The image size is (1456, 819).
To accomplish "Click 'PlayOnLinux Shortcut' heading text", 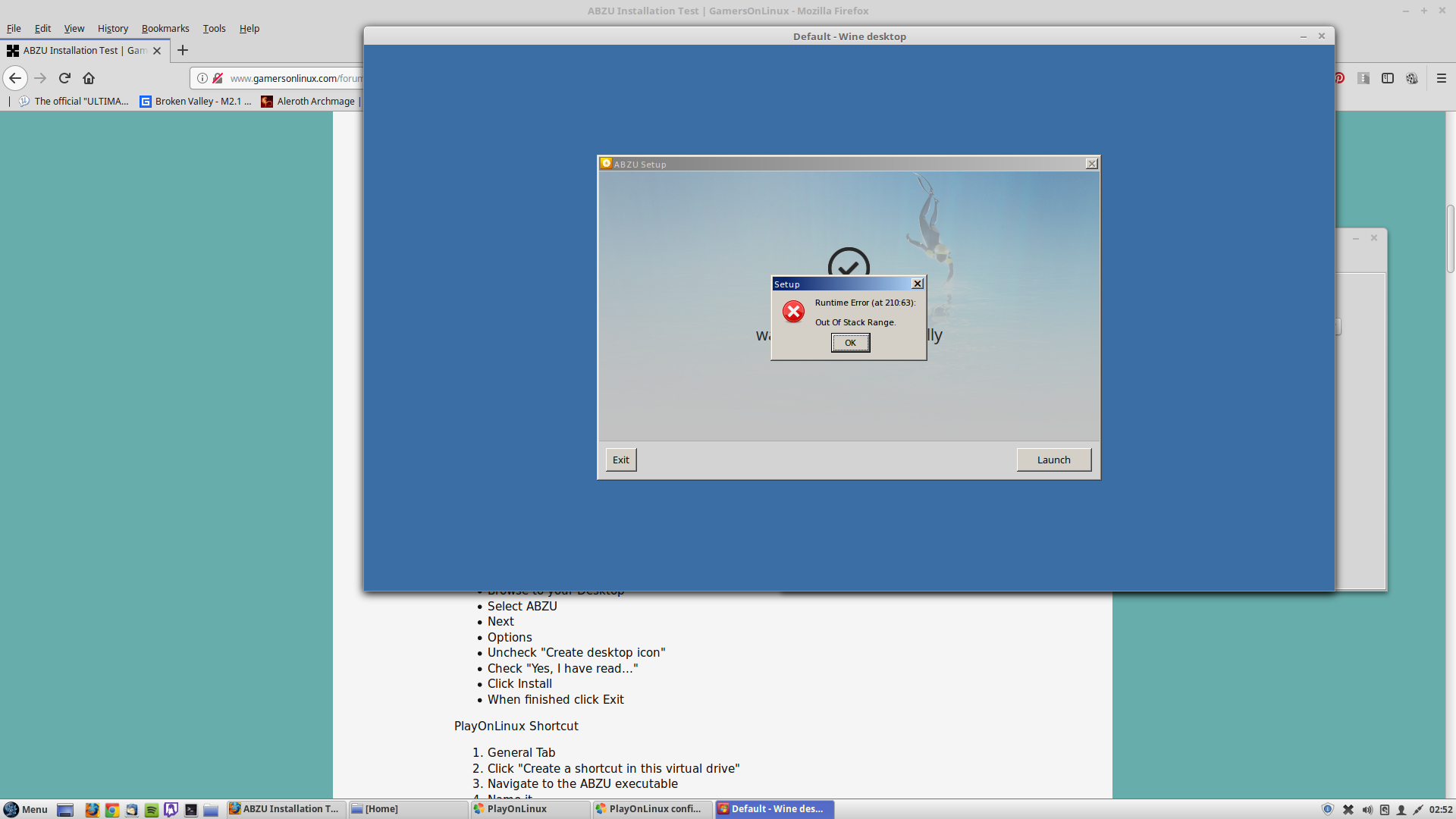I will [516, 726].
